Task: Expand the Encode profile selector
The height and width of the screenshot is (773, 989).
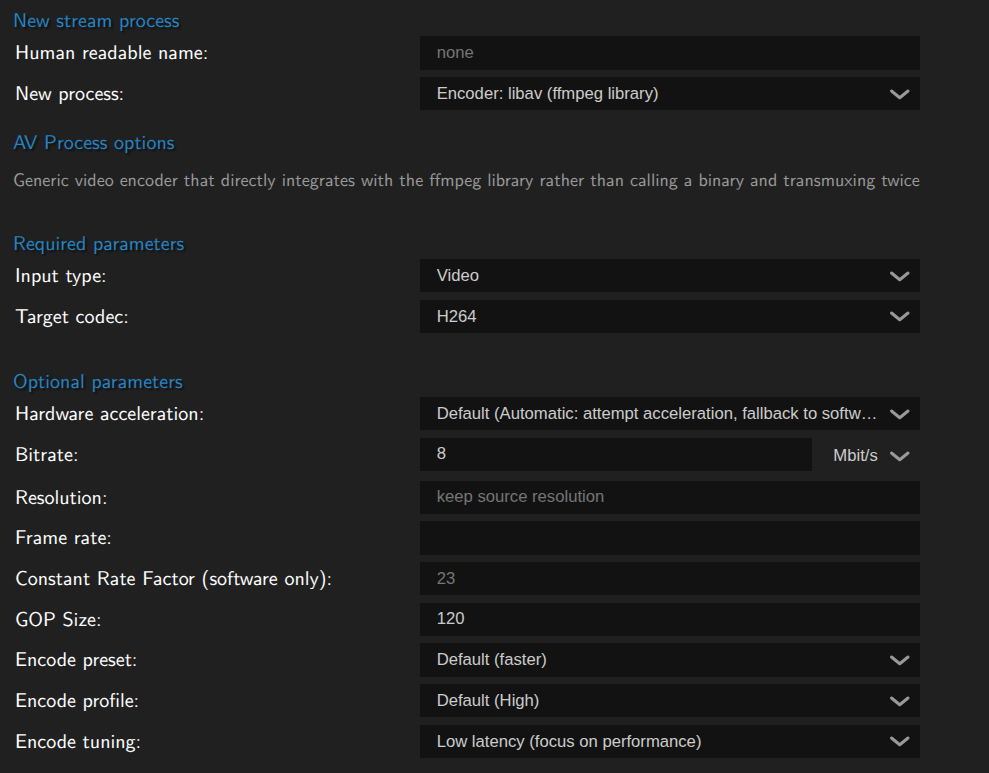Action: [x=670, y=700]
